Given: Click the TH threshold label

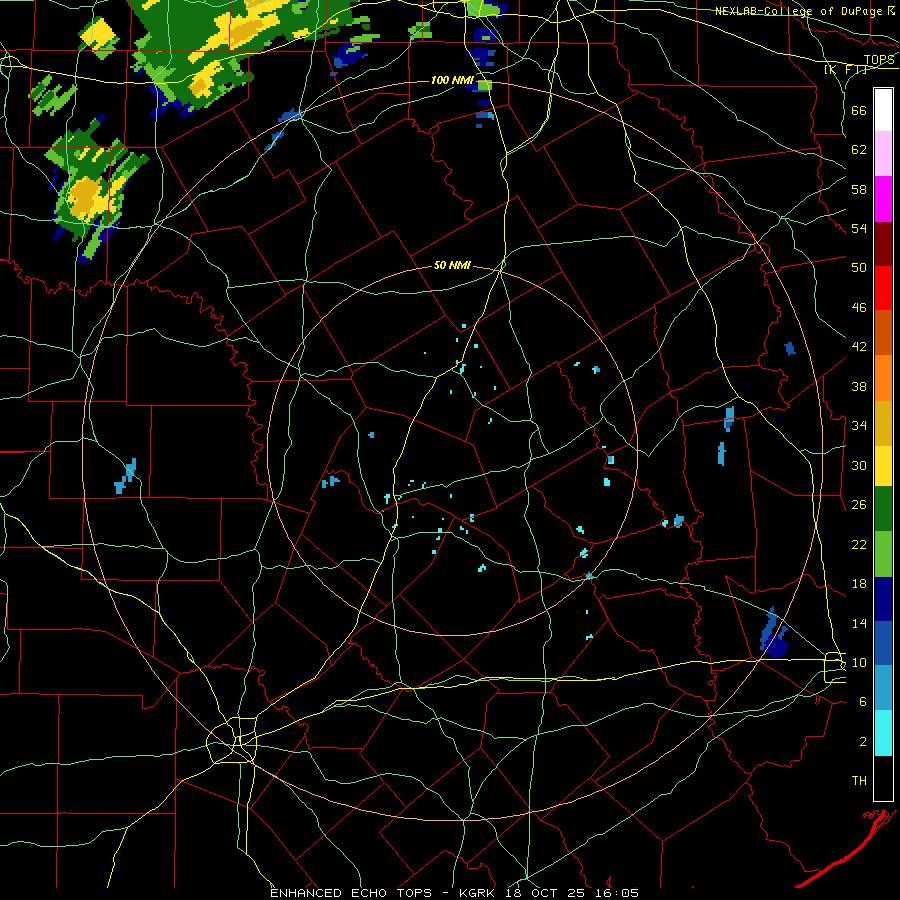Looking at the screenshot, I should pos(859,781).
